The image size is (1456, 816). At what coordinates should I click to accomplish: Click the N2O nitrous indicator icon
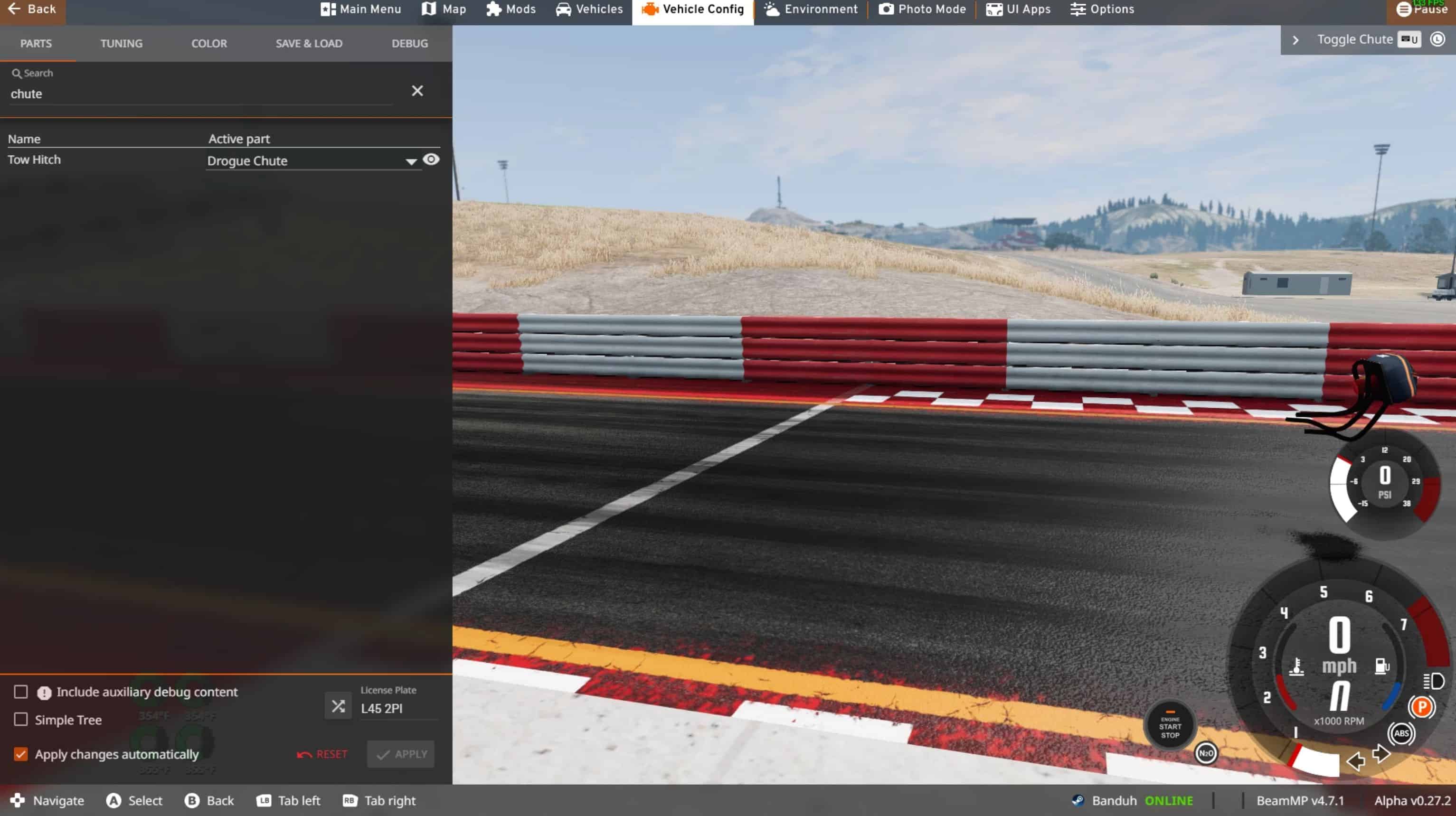(1206, 753)
